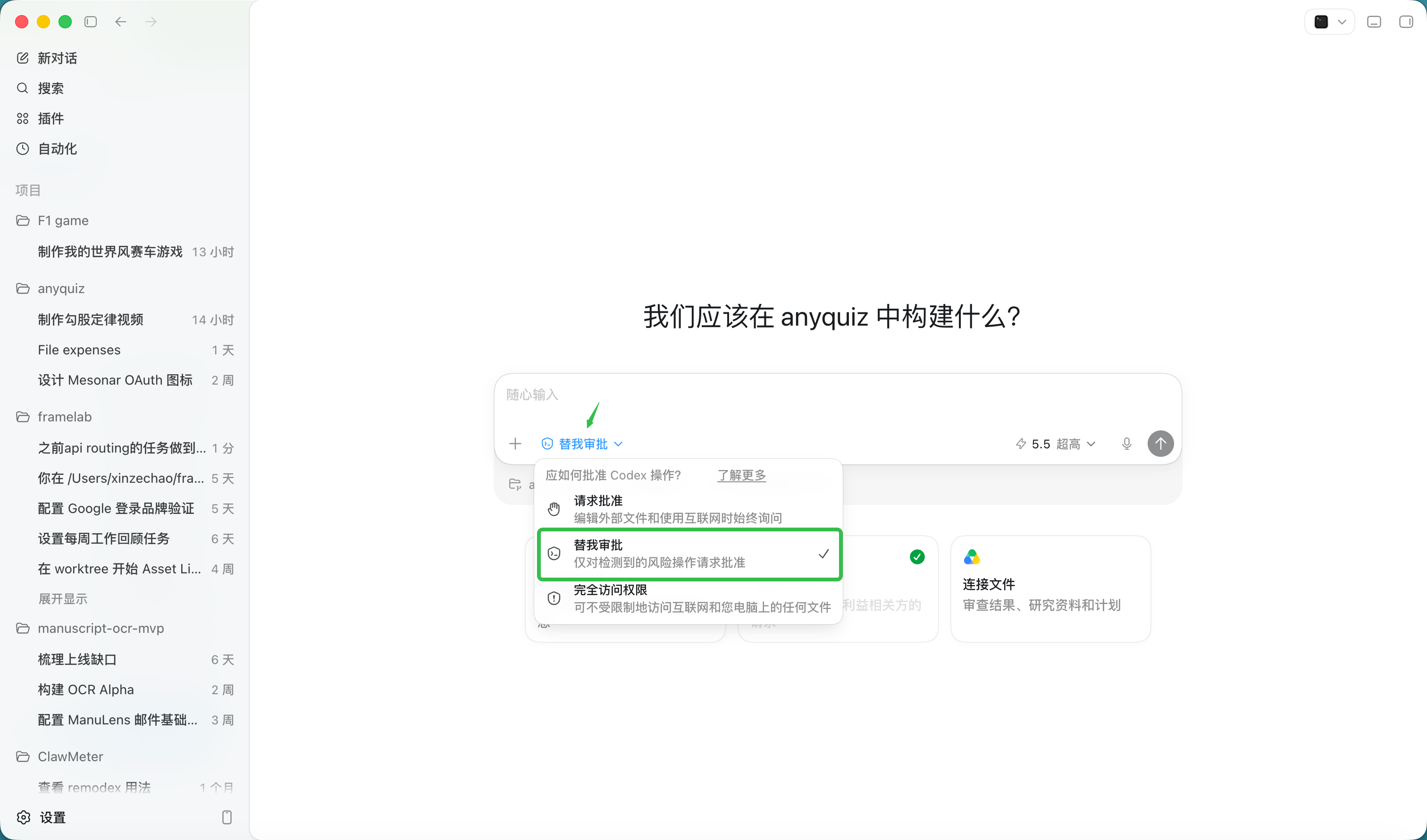Open the 连接文件 connect files card
This screenshot has width=1427, height=840.
tap(1050, 588)
